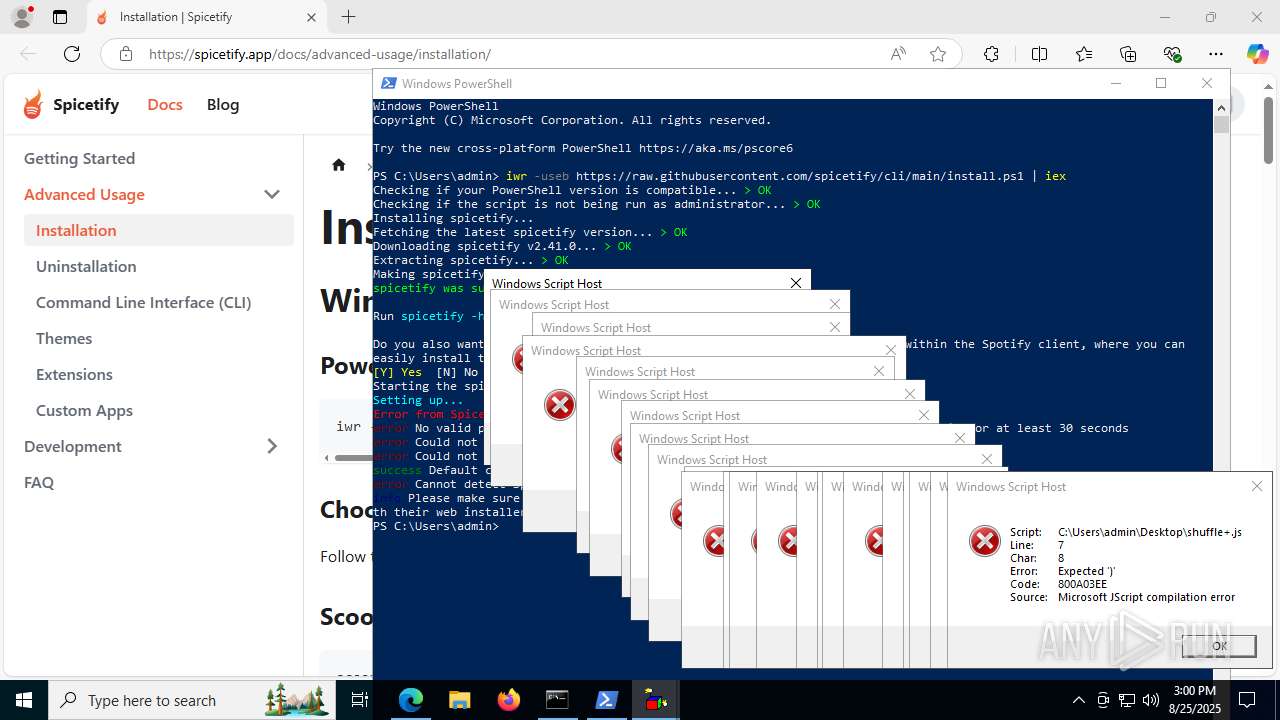Open the volume control tray icon

click(1151, 700)
